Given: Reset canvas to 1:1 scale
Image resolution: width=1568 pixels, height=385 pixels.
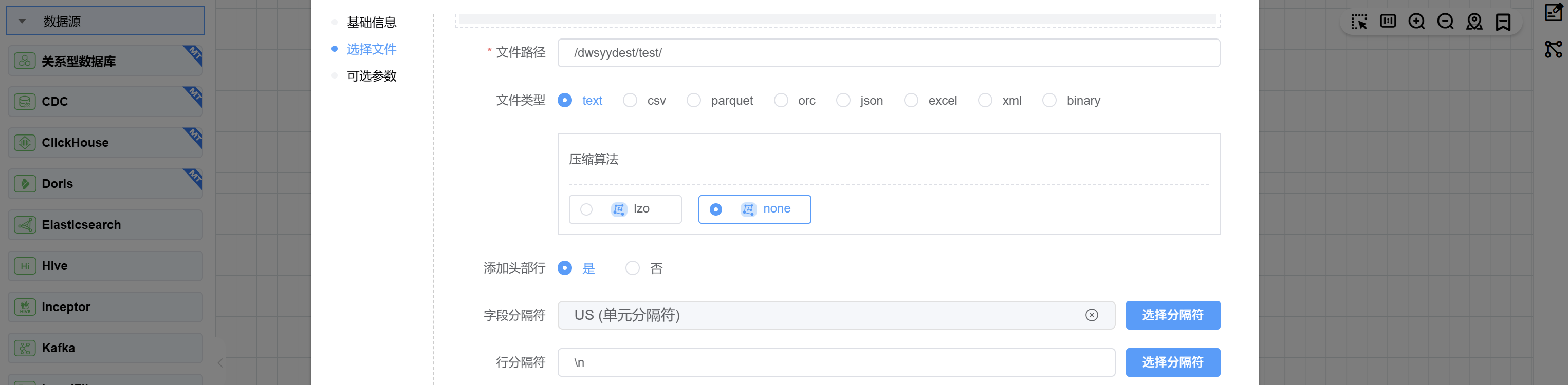Looking at the screenshot, I should click(1388, 21).
